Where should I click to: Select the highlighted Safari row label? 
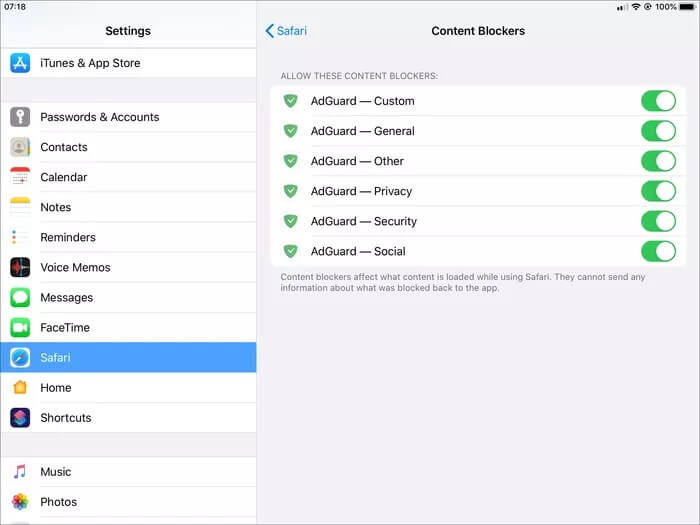coord(55,358)
